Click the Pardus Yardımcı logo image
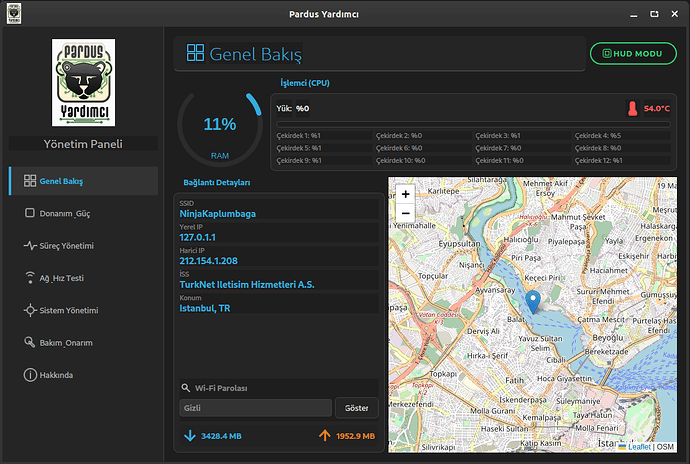 coord(82,82)
